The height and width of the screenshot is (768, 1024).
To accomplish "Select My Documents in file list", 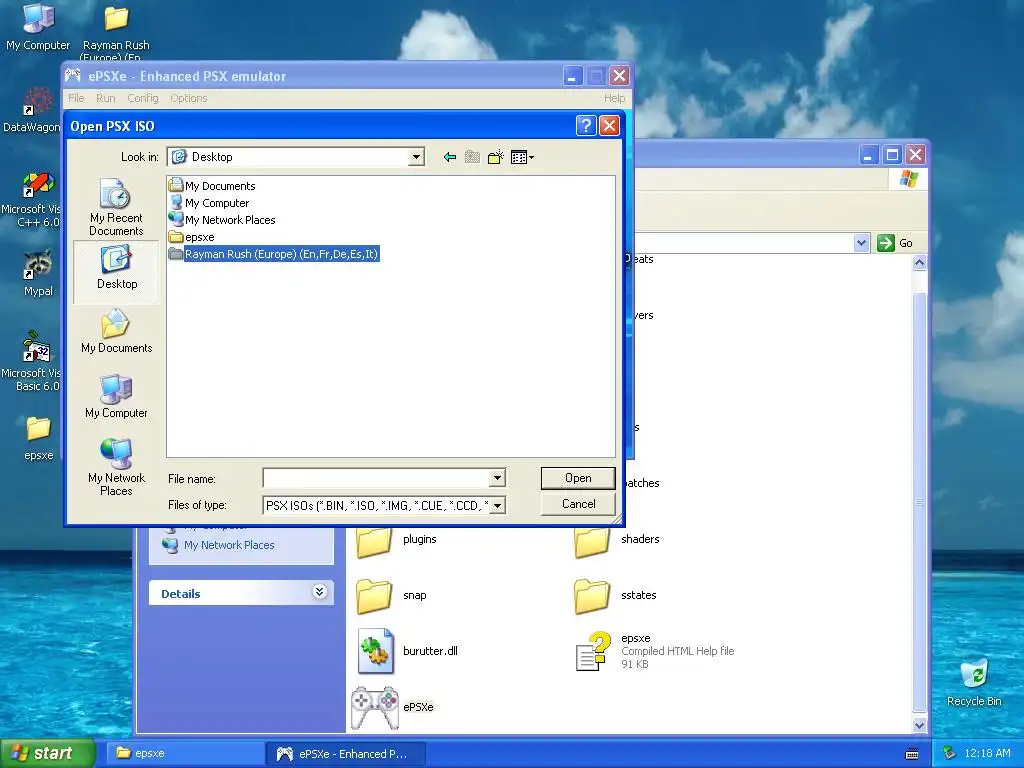I will (x=212, y=185).
